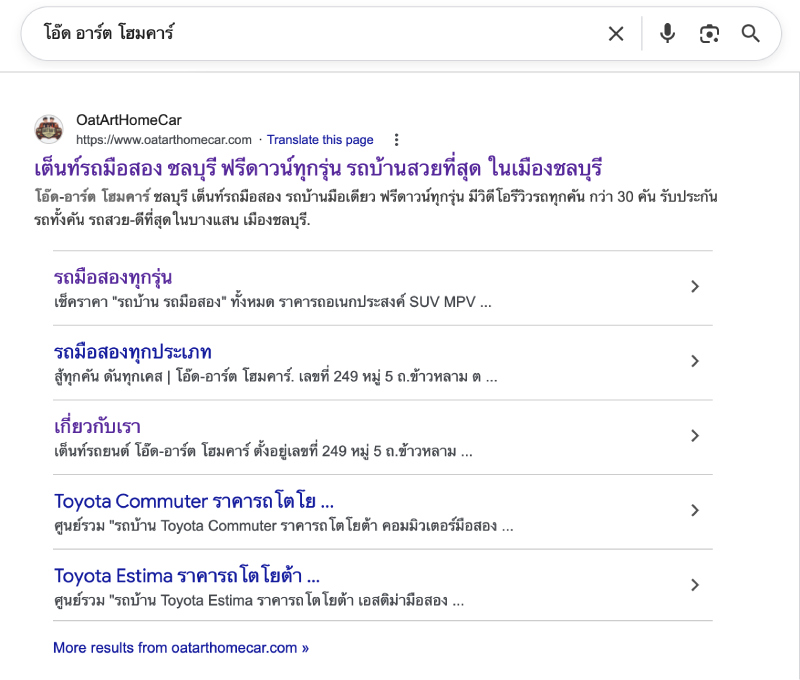The image size is (800, 680).
Task: Click description starting สู้ทุกคัน ดันทุกเคส
Action: click(x=276, y=376)
